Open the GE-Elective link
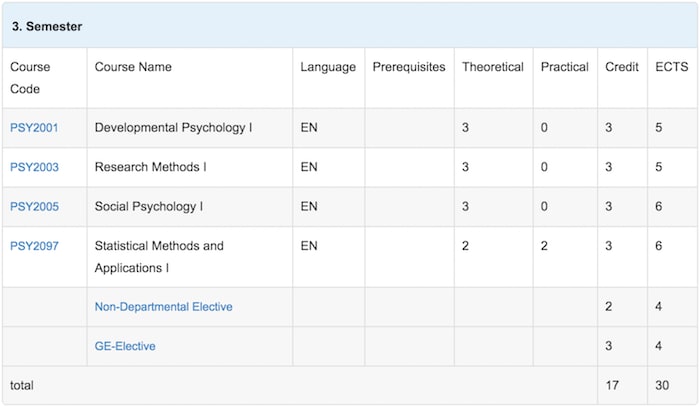The image size is (700, 406). click(x=125, y=346)
